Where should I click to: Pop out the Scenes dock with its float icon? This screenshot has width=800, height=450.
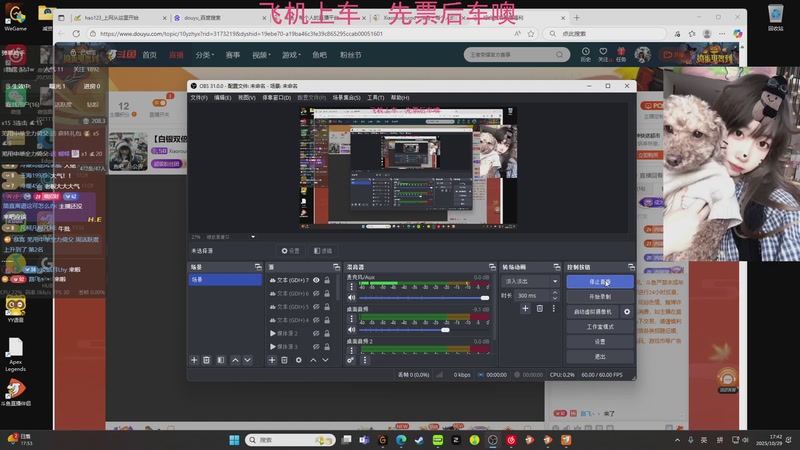tap(258, 267)
